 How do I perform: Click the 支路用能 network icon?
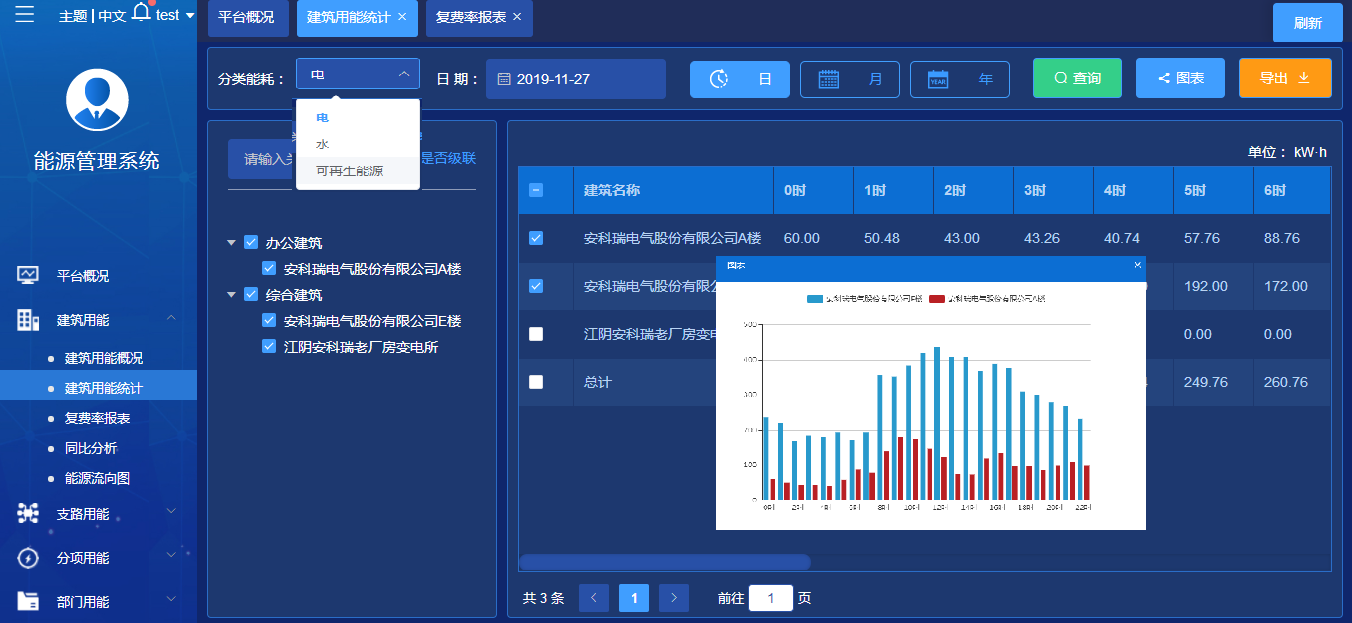(x=28, y=513)
